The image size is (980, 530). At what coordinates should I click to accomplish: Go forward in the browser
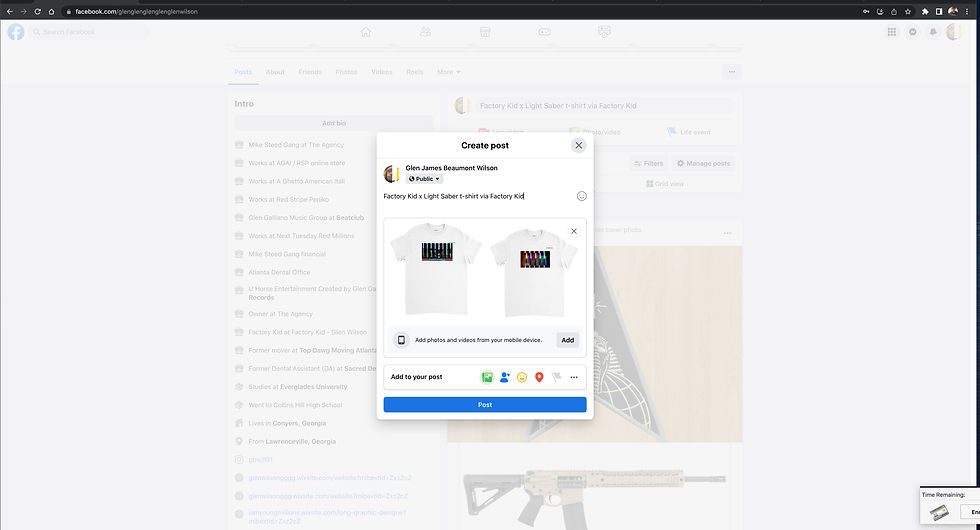23,11
